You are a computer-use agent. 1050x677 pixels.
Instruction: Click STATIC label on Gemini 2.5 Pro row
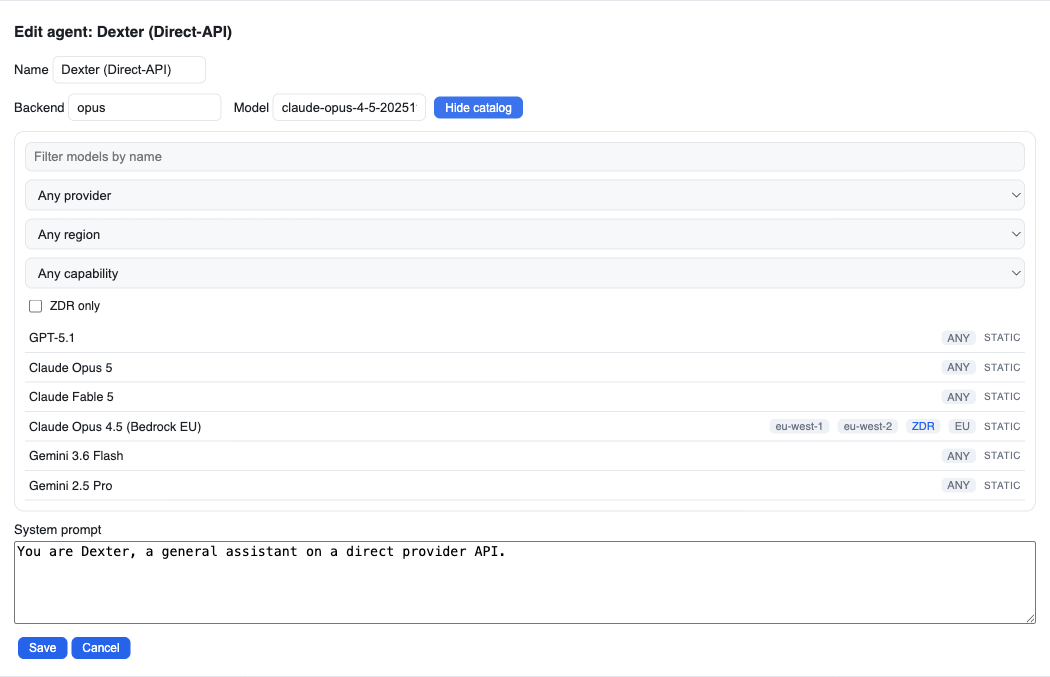click(x=1002, y=485)
